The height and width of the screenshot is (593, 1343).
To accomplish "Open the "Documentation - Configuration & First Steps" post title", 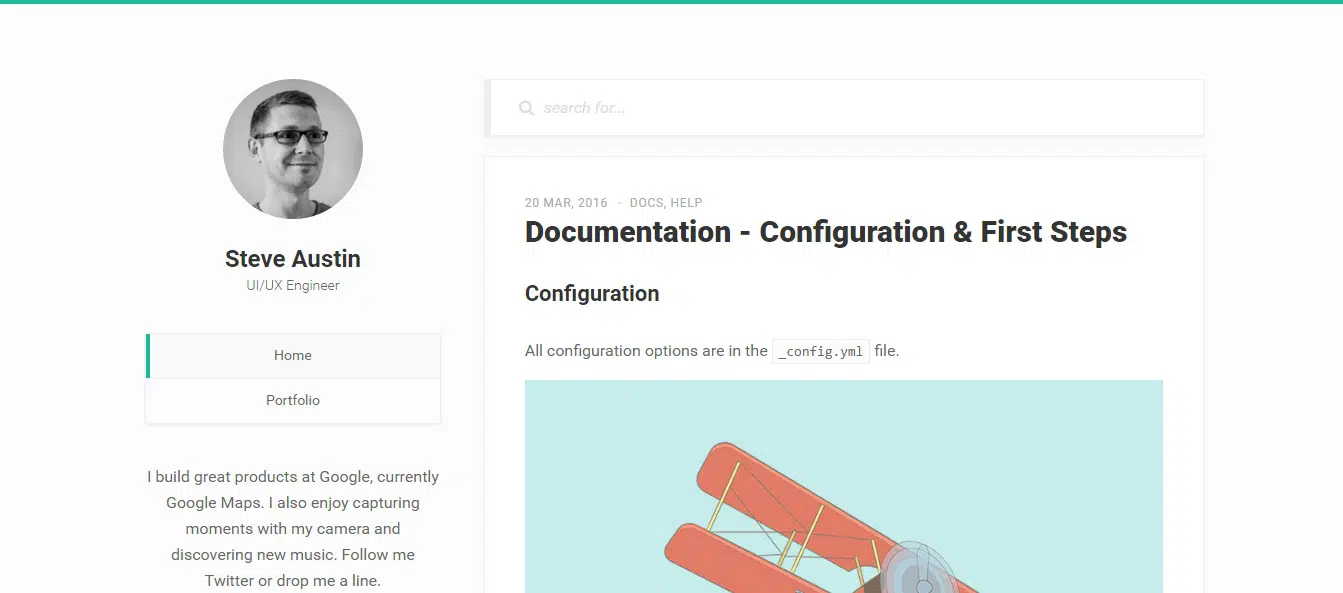I will (x=825, y=232).
